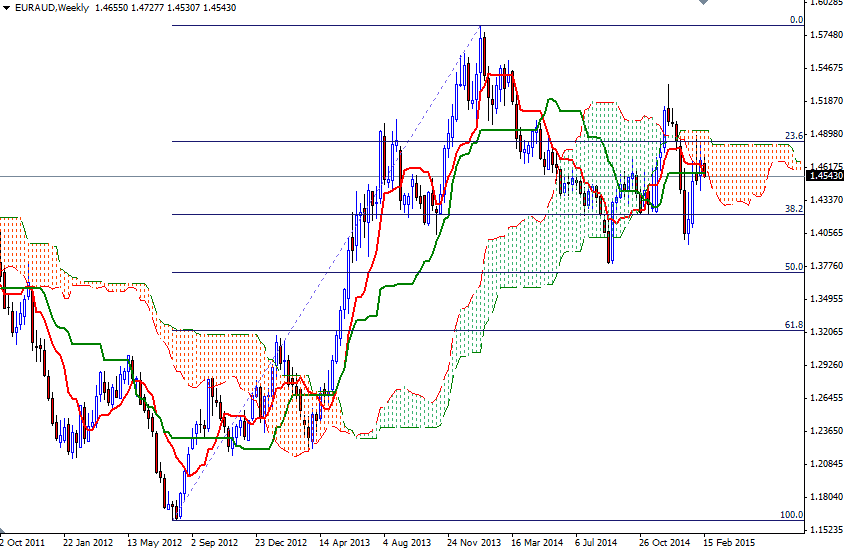The image size is (844, 549).
Task: Click the 22 Jan 2012 date label
Action: tap(88, 542)
